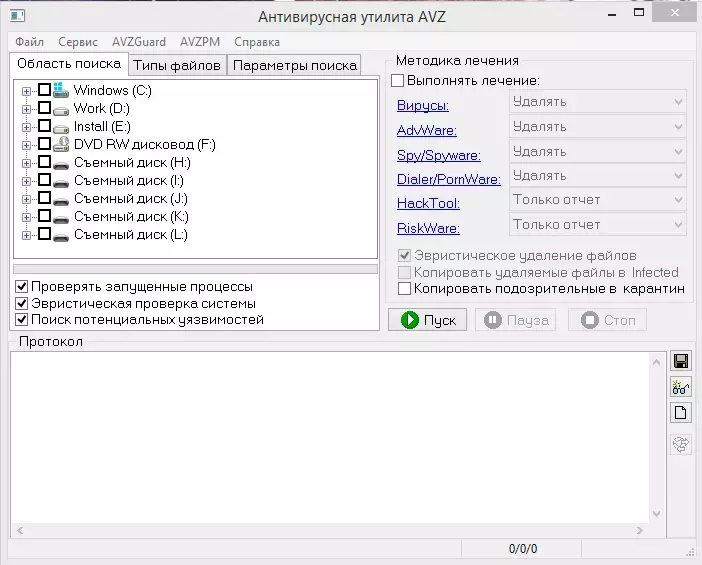Image resolution: width=702 pixels, height=565 pixels.
Task: Click the scan progress bar under drive list
Action: [x=195, y=269]
